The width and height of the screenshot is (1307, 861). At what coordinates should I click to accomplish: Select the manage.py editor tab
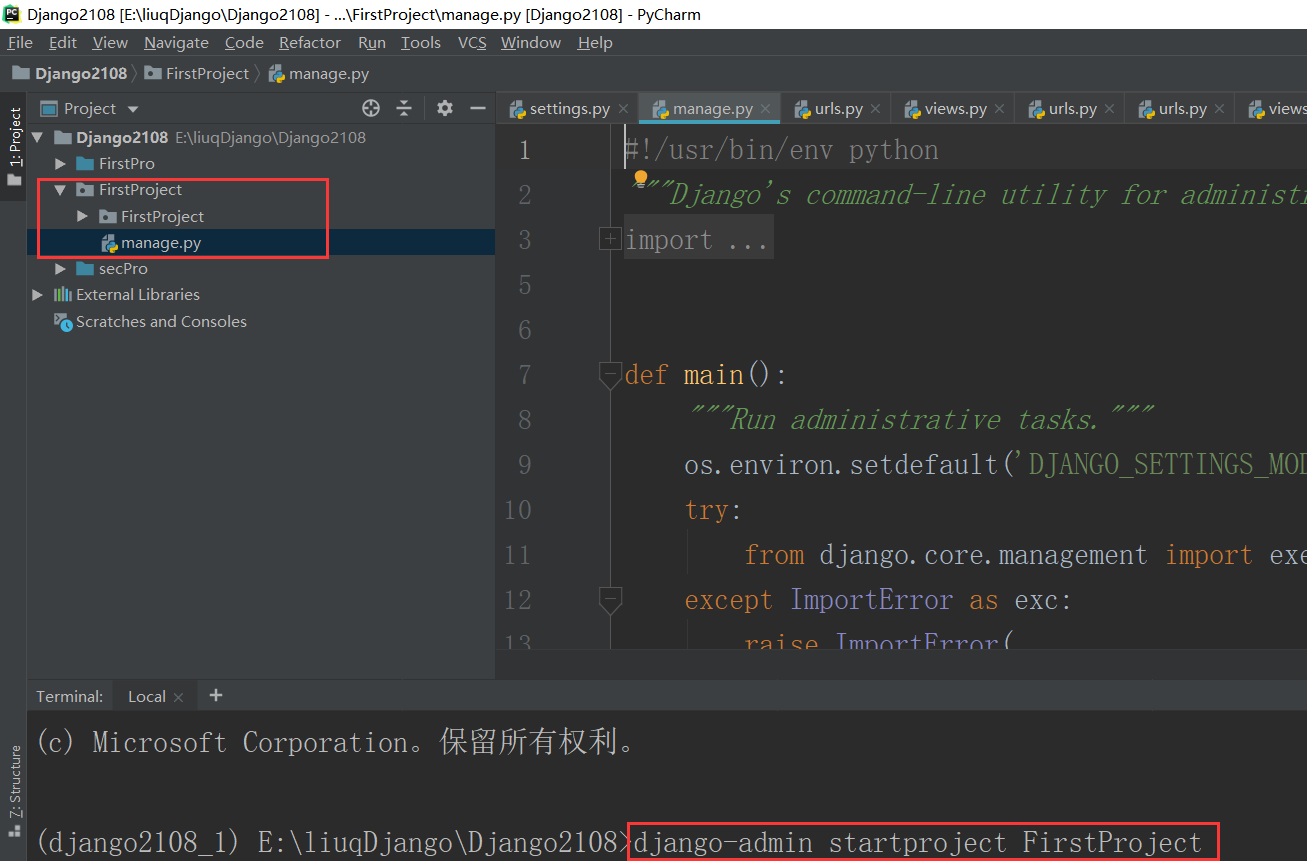click(712, 109)
